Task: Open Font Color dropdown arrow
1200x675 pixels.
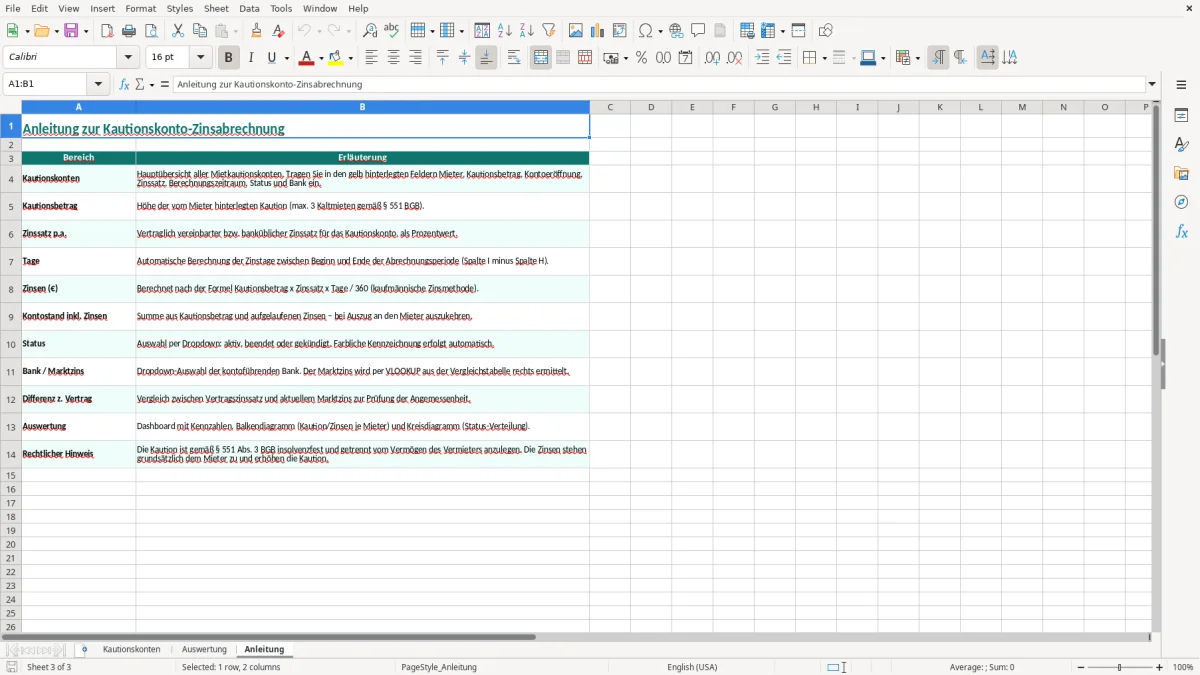Action: [321, 58]
